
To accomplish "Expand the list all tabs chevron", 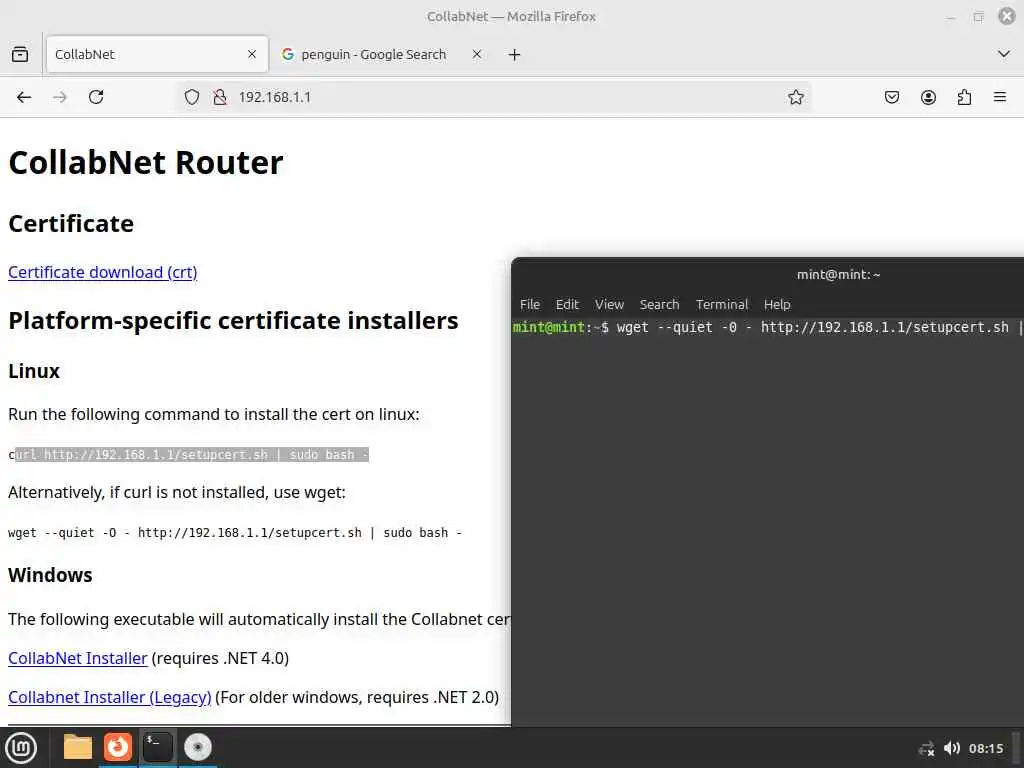I will pos(1004,54).
